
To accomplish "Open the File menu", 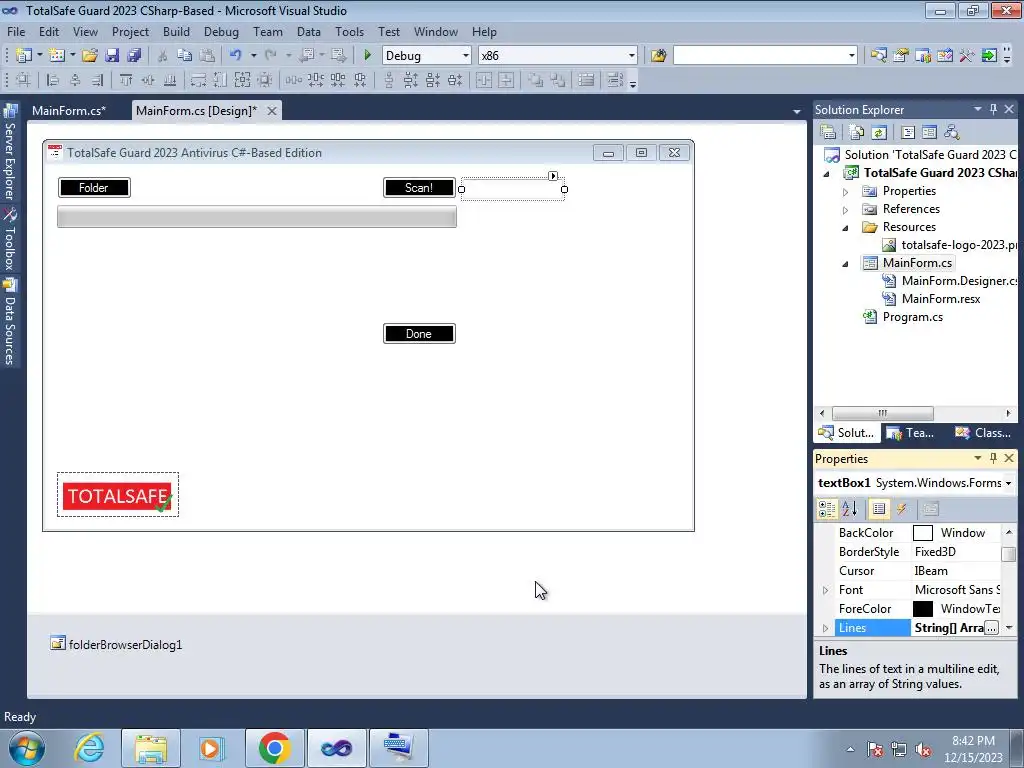I will click(16, 31).
